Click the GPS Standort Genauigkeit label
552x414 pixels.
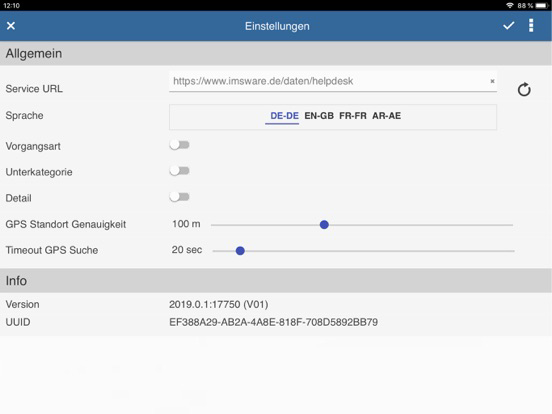(65, 224)
